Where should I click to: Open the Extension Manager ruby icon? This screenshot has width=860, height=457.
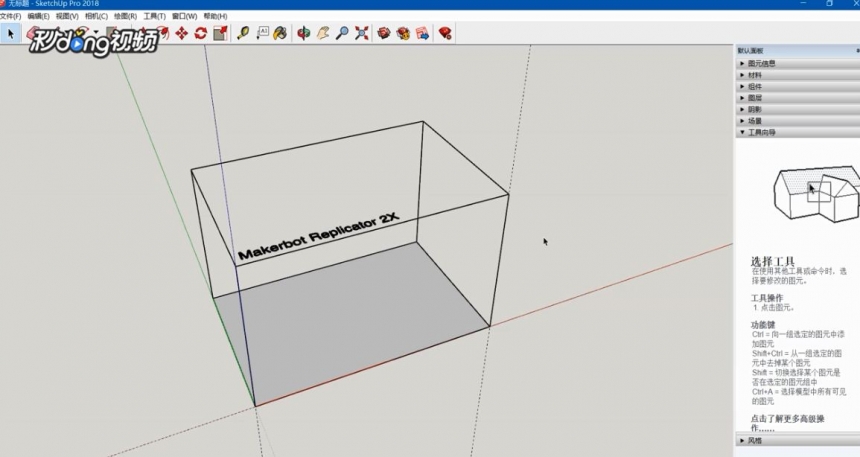coord(445,33)
